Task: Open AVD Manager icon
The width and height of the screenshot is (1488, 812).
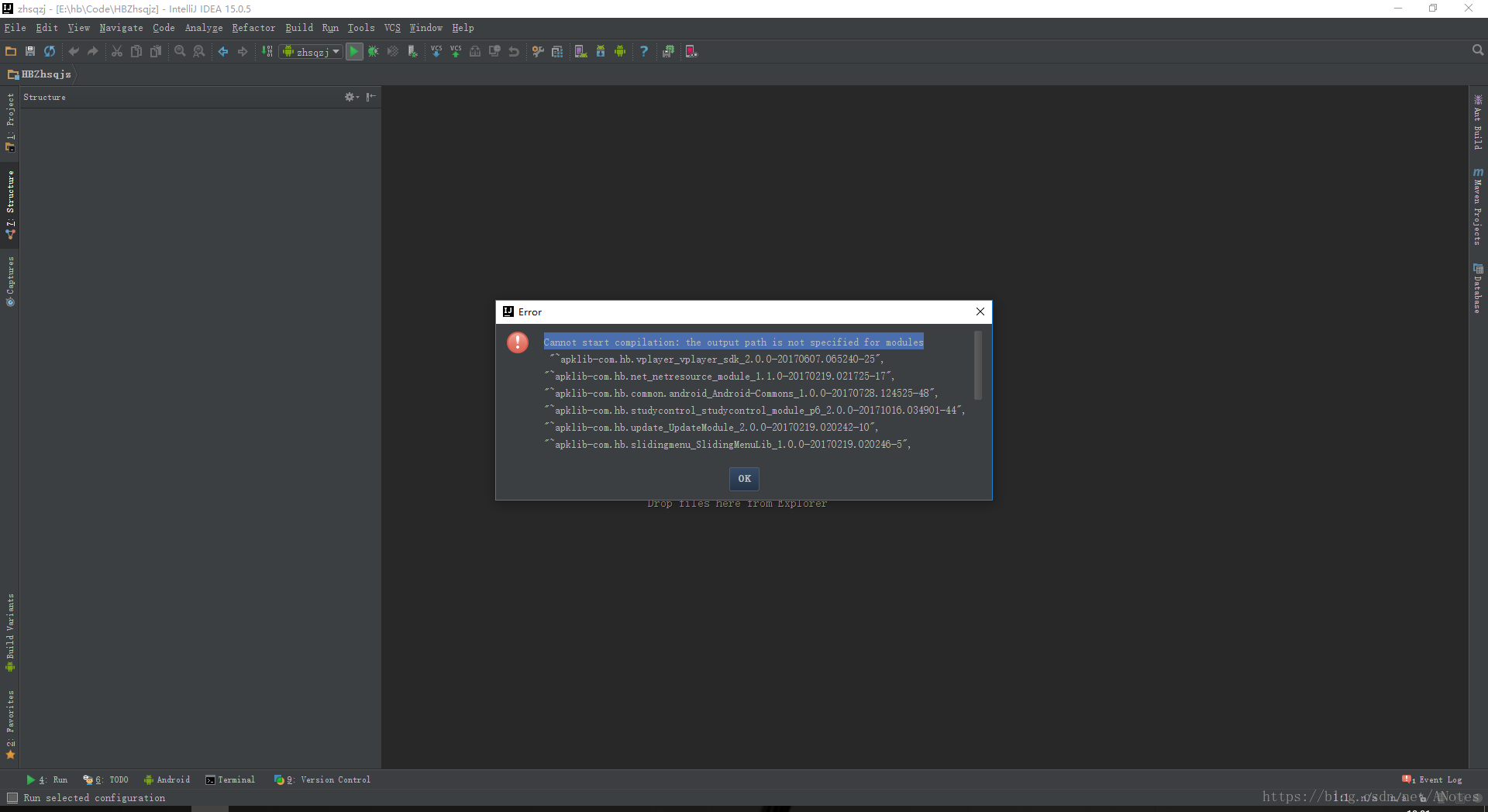Action: [x=580, y=51]
